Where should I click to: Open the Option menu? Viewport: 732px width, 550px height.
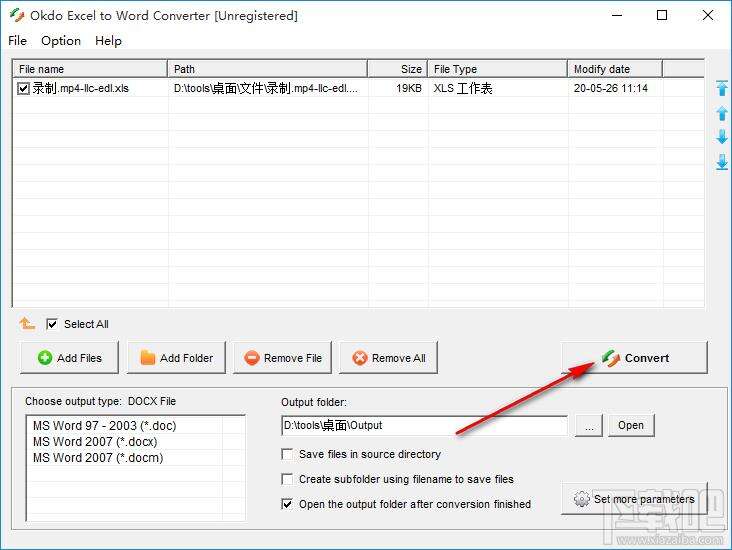61,41
